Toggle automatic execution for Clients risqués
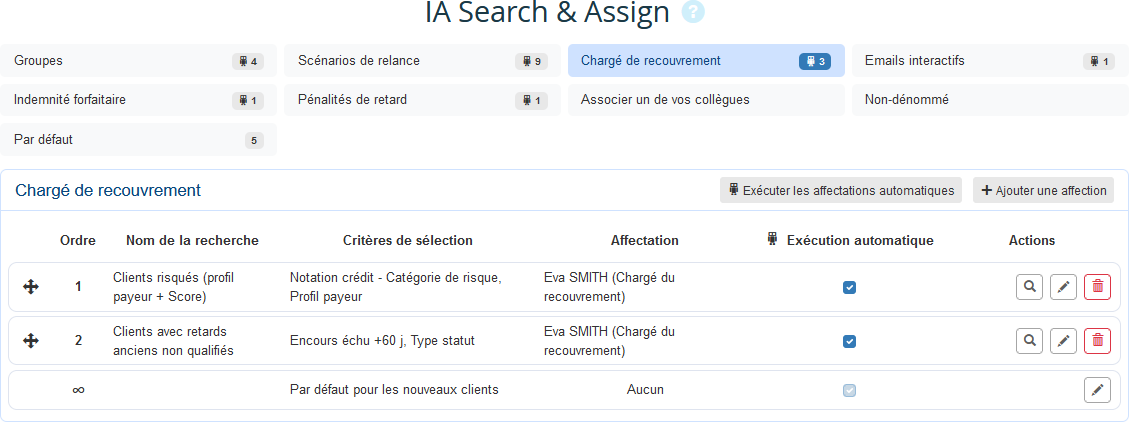 [850, 287]
